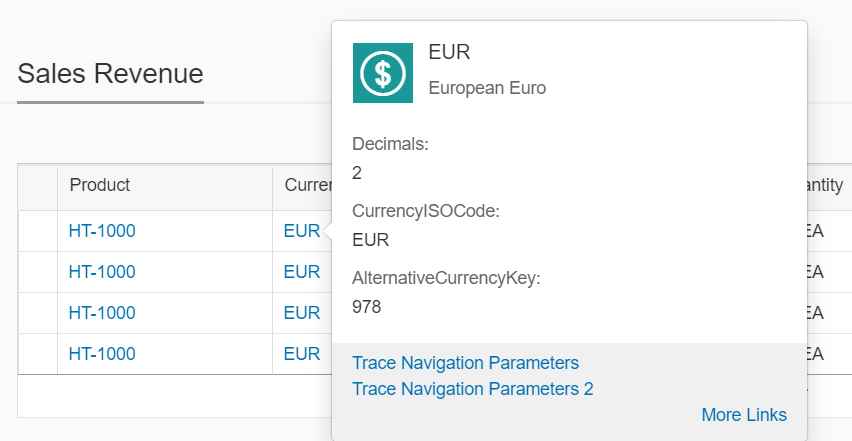Open HT-1000 link in second table row
Screen dimensions: 852x441
coord(102,272)
